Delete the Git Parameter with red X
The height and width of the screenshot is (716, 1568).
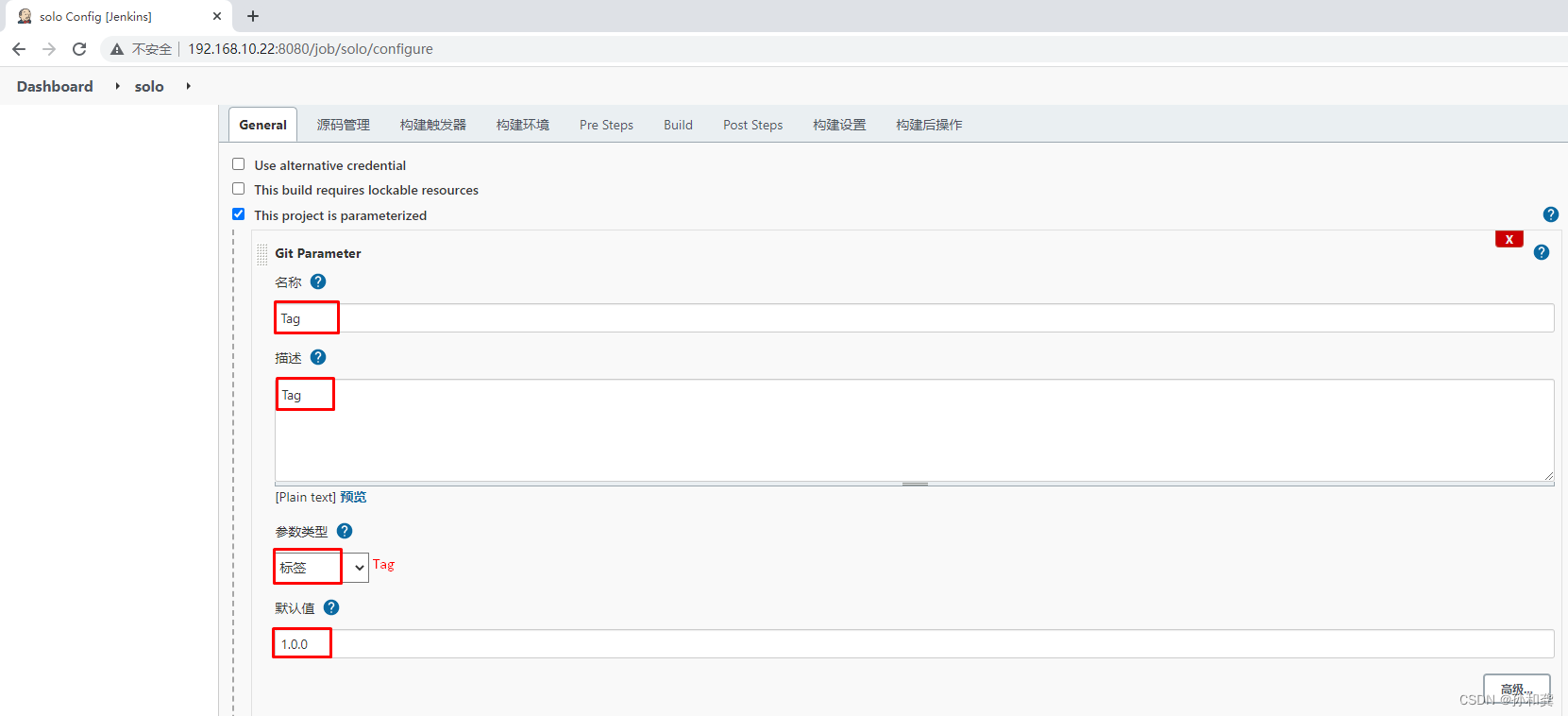[1509, 239]
